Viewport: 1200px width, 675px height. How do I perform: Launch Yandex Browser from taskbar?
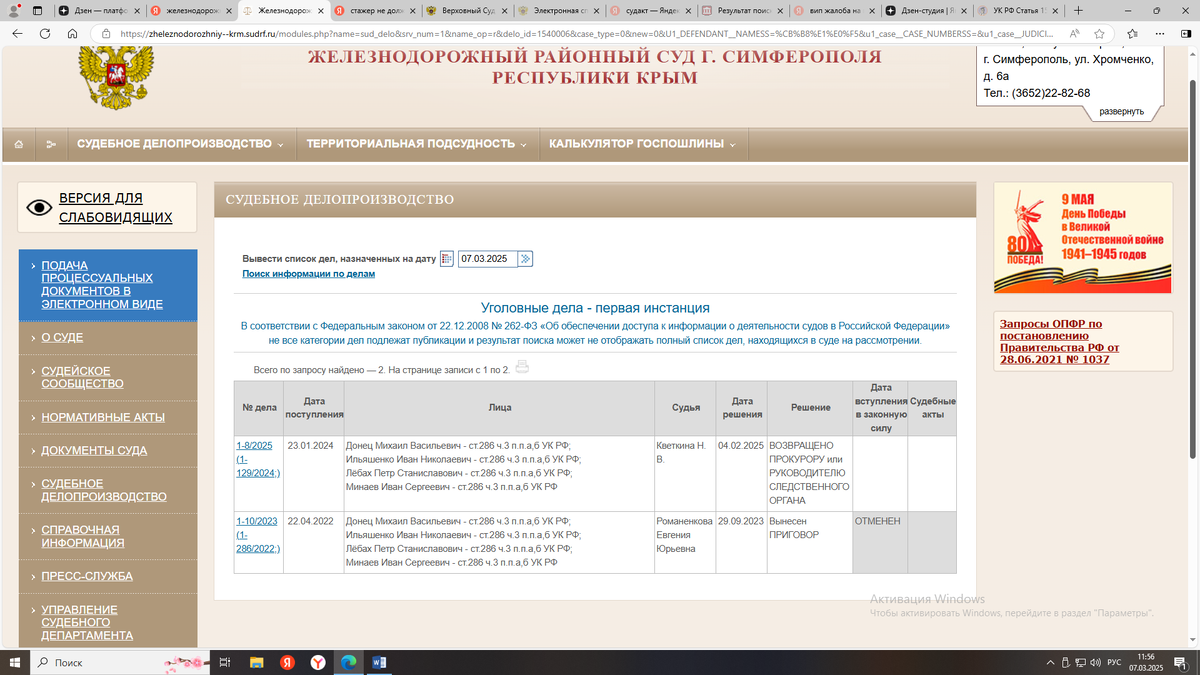(x=317, y=662)
